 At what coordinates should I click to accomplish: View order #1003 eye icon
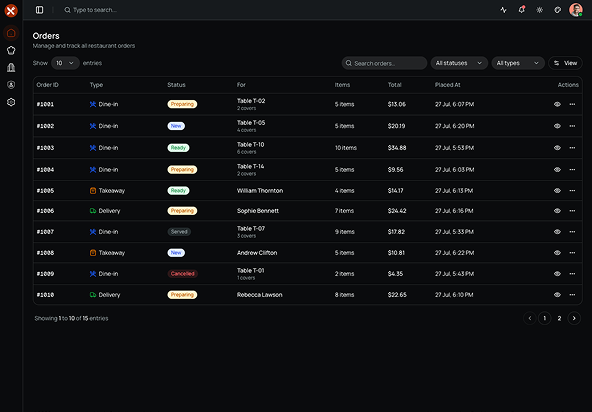tap(557, 148)
